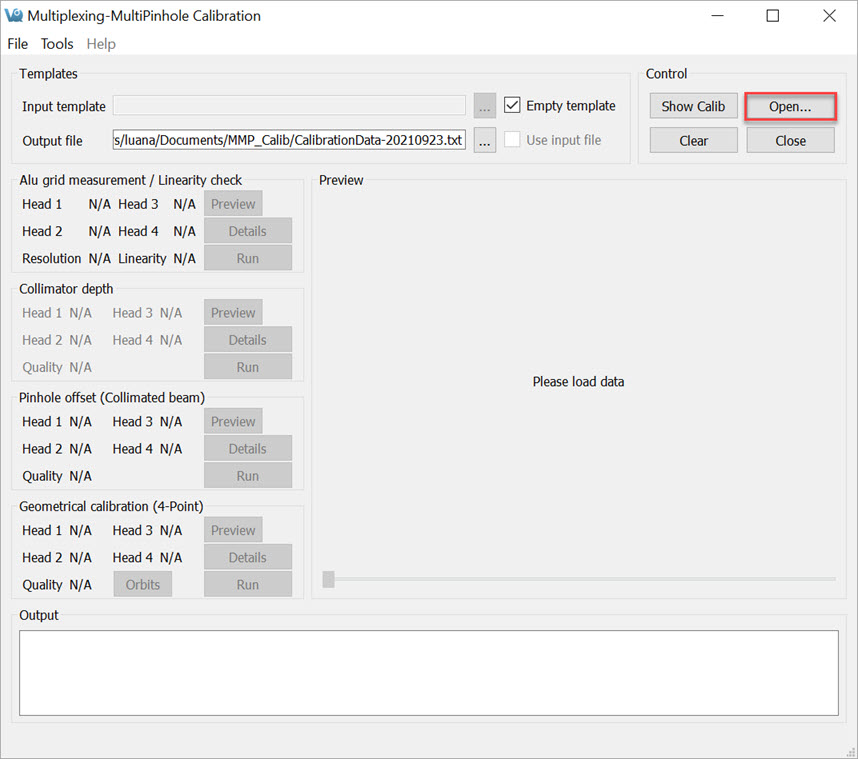Toggle the Use input file checkbox
858x759 pixels.
coord(513,140)
